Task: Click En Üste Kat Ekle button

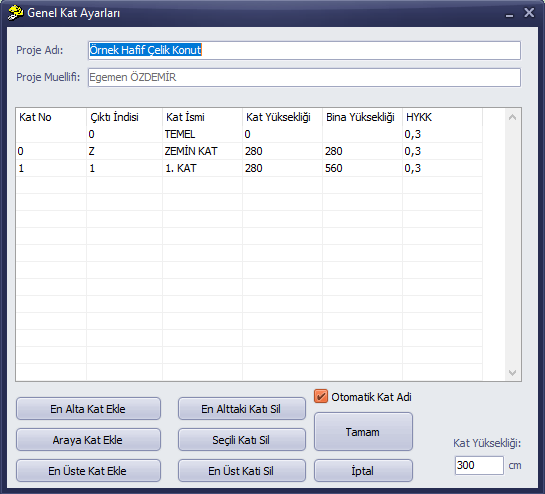Action: tap(88, 471)
